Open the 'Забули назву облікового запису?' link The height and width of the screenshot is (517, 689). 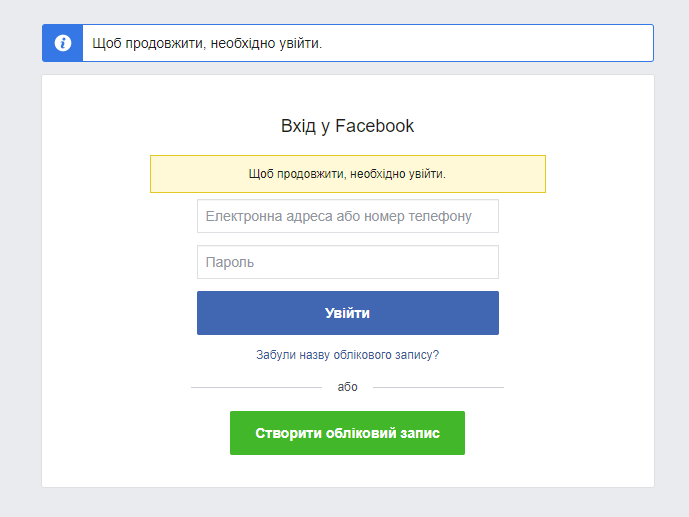(x=347, y=355)
